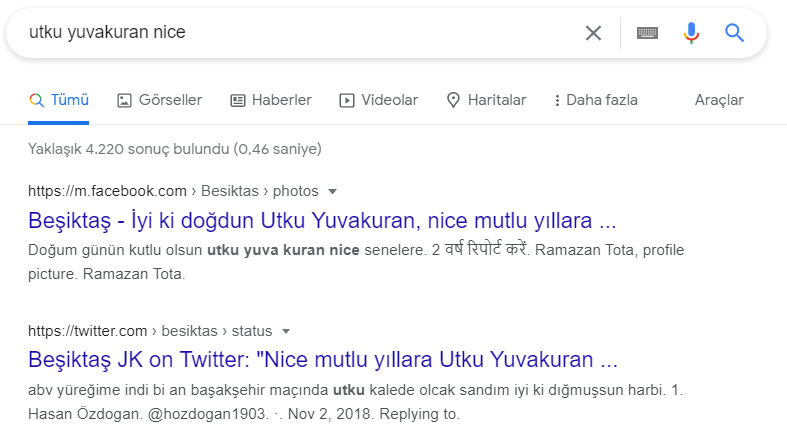Click the Videolar play icon

347,100
